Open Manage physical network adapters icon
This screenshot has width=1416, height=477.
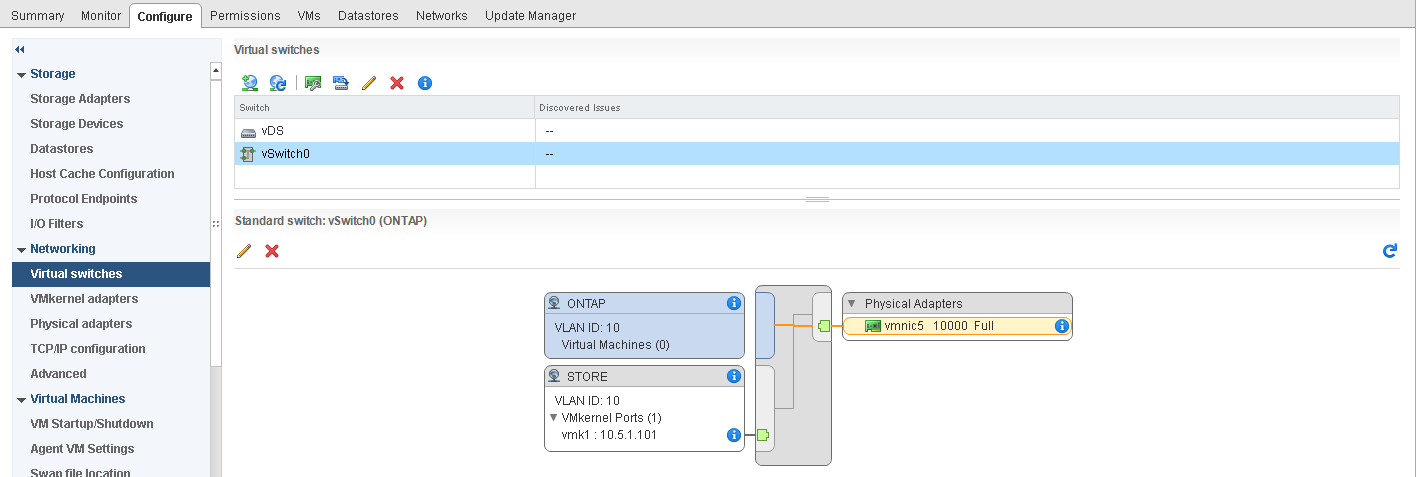[x=313, y=83]
